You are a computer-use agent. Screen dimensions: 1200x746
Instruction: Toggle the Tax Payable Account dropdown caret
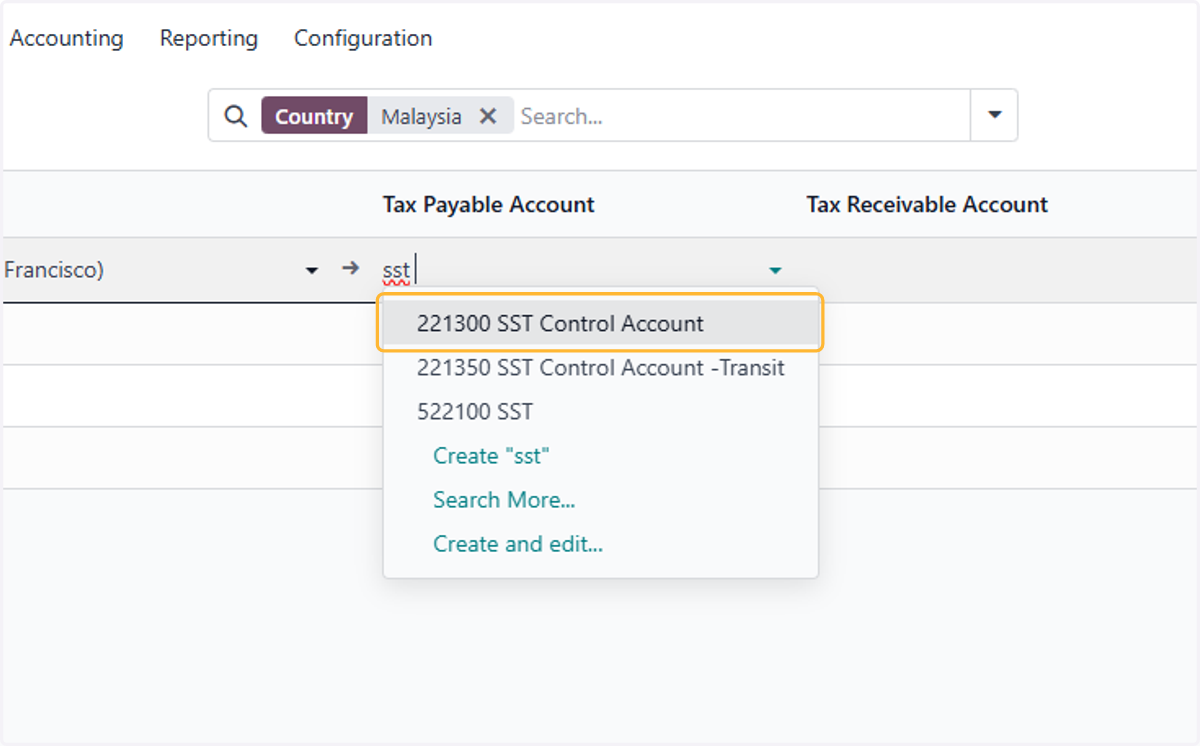coord(775,270)
